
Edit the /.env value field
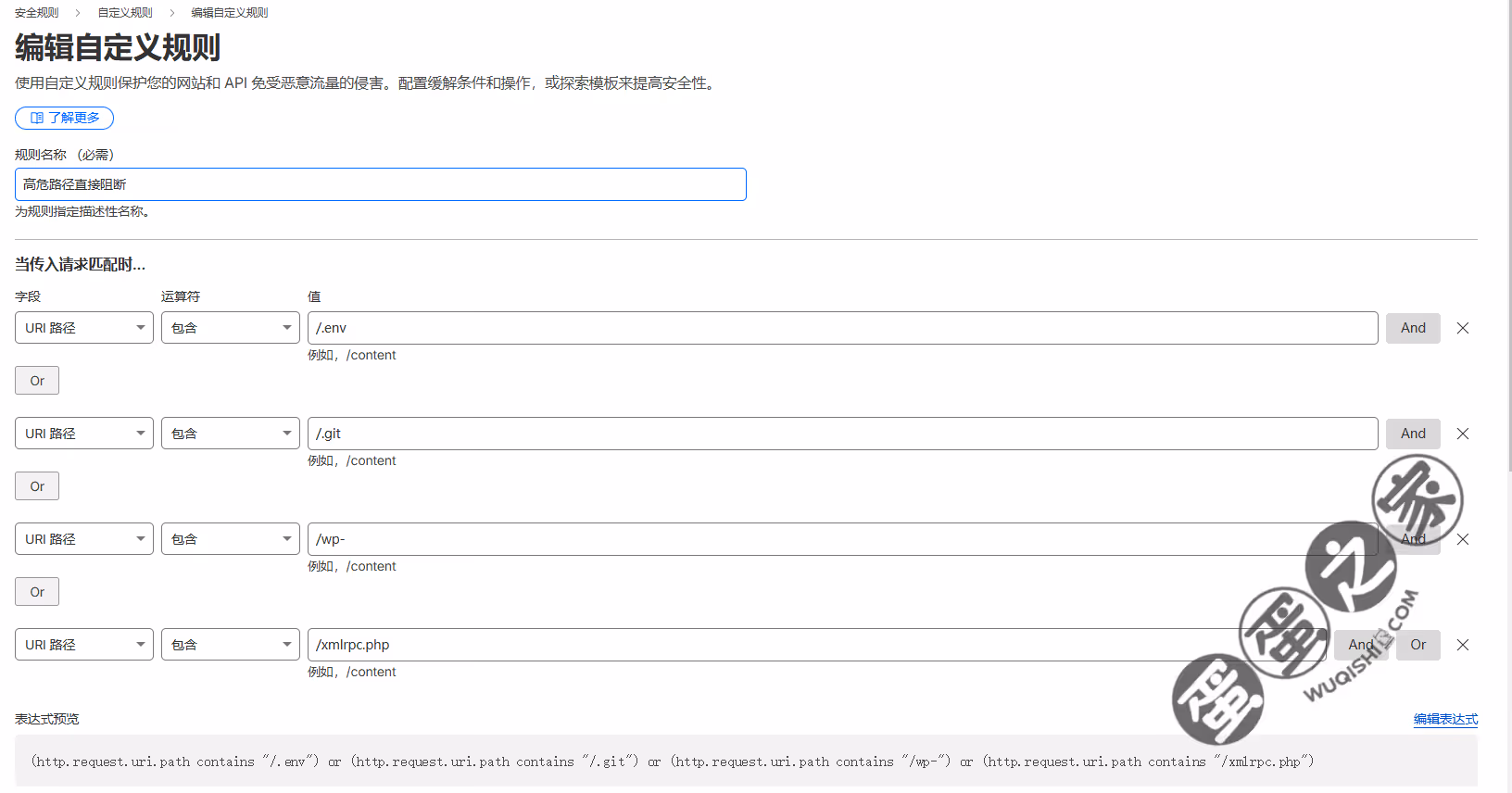843,328
